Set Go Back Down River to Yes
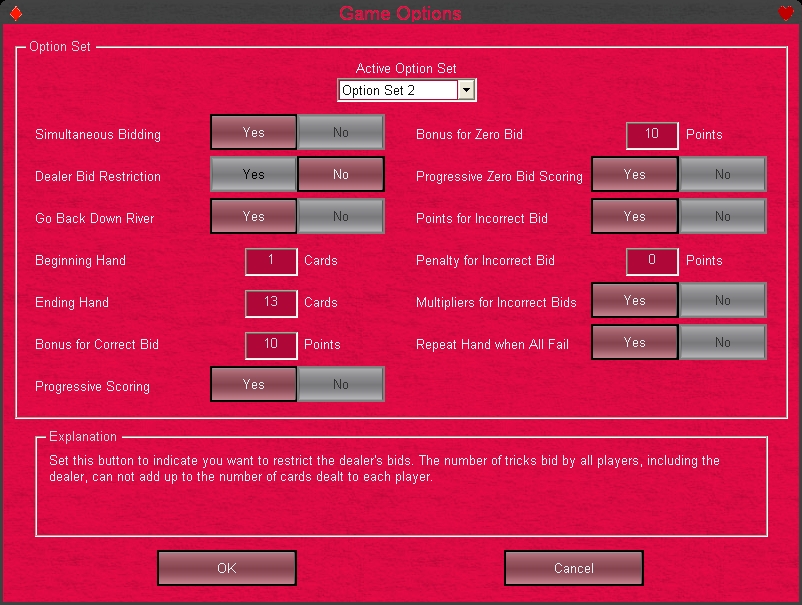Viewport: 802px width, 605px height. click(x=254, y=216)
